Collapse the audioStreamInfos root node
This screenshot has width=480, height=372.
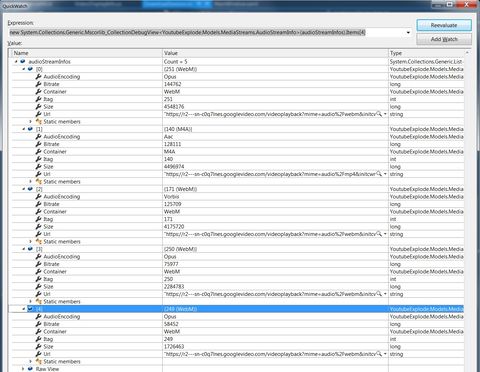coord(16,62)
